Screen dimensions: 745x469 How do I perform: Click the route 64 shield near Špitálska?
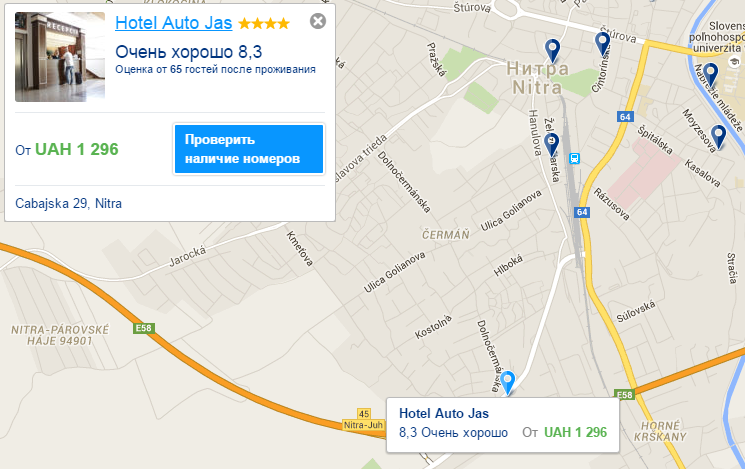[x=625, y=117]
